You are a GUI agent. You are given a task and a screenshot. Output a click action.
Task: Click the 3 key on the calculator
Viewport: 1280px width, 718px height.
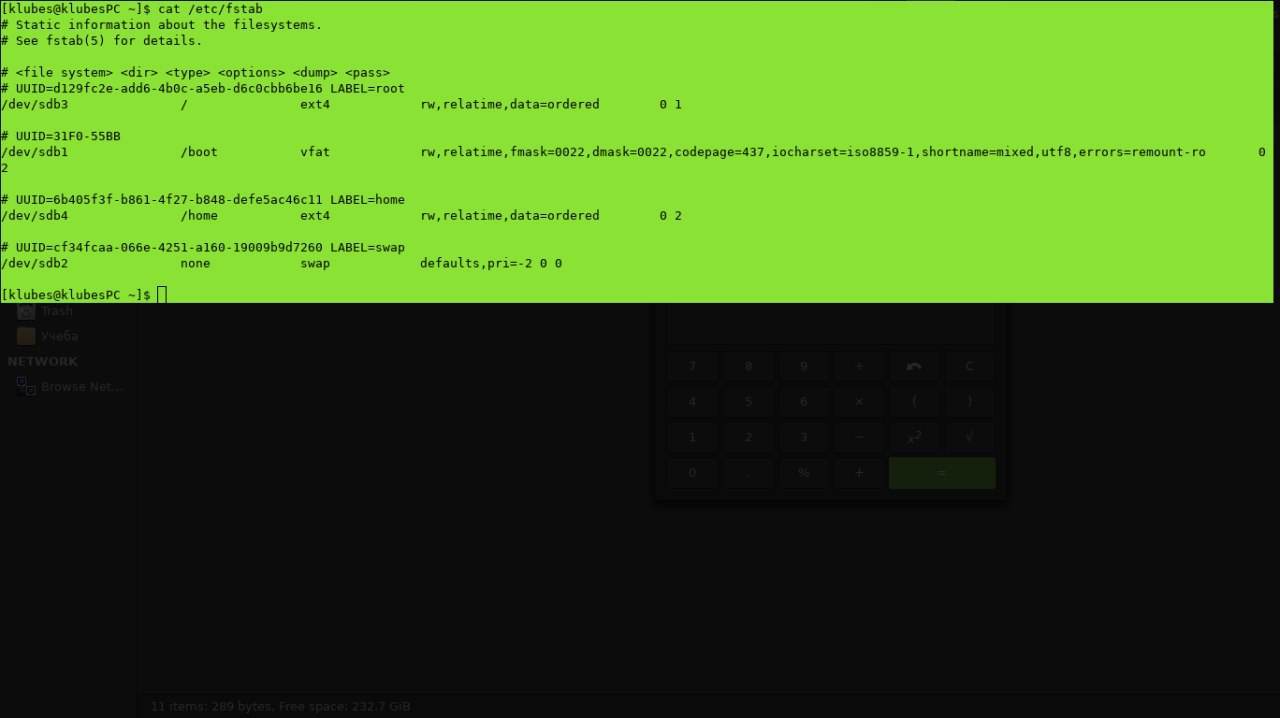(x=803, y=437)
